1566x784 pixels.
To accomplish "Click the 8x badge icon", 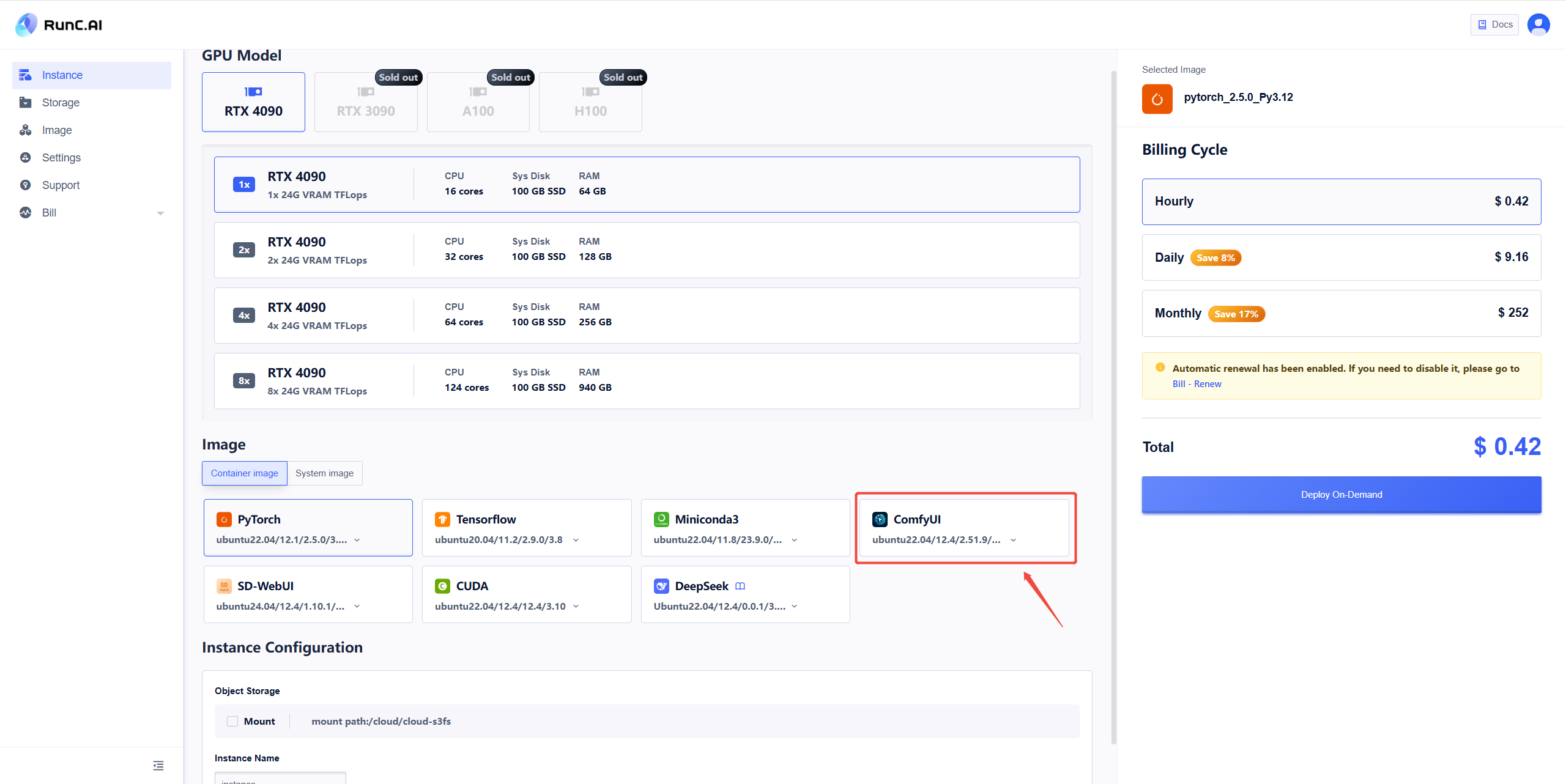I will 244,381.
